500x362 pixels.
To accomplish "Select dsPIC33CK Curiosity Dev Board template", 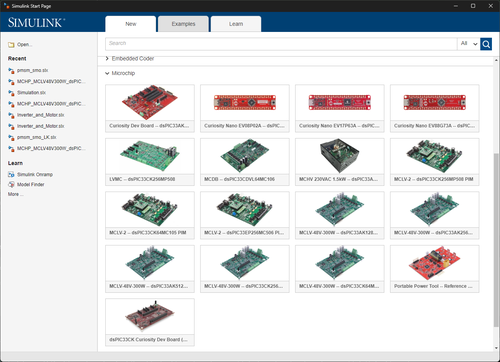I will pos(150,322).
